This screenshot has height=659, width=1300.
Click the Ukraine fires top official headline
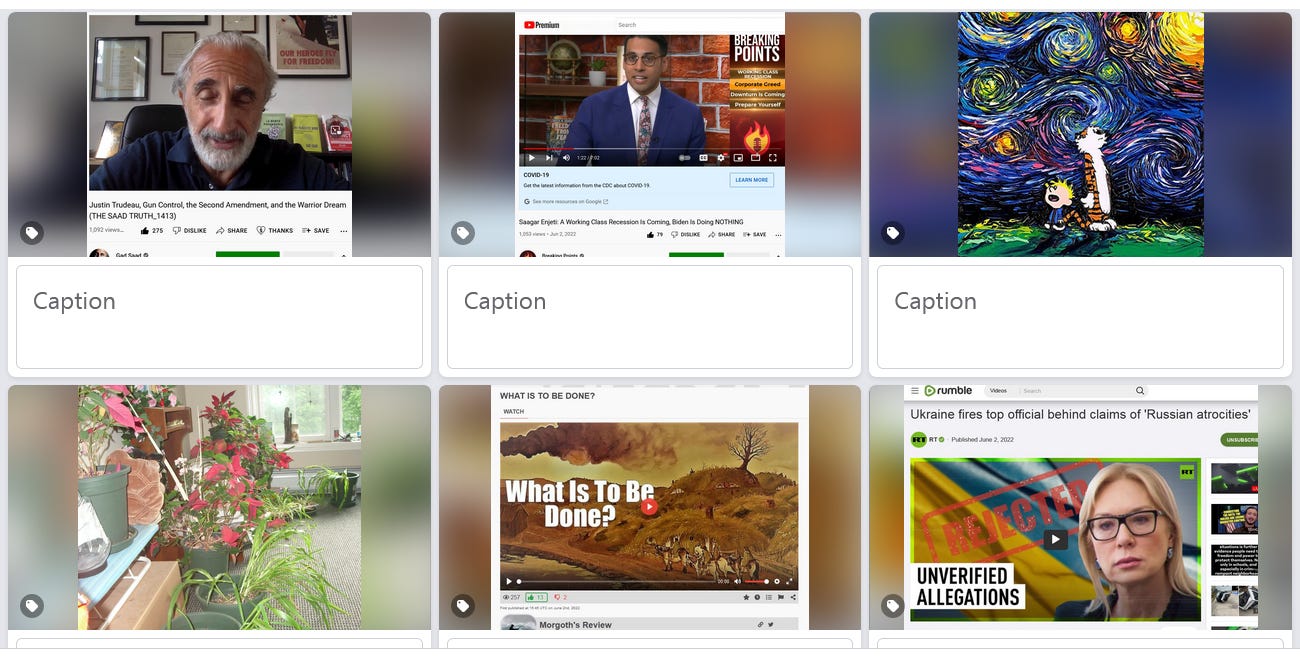(x=1080, y=414)
